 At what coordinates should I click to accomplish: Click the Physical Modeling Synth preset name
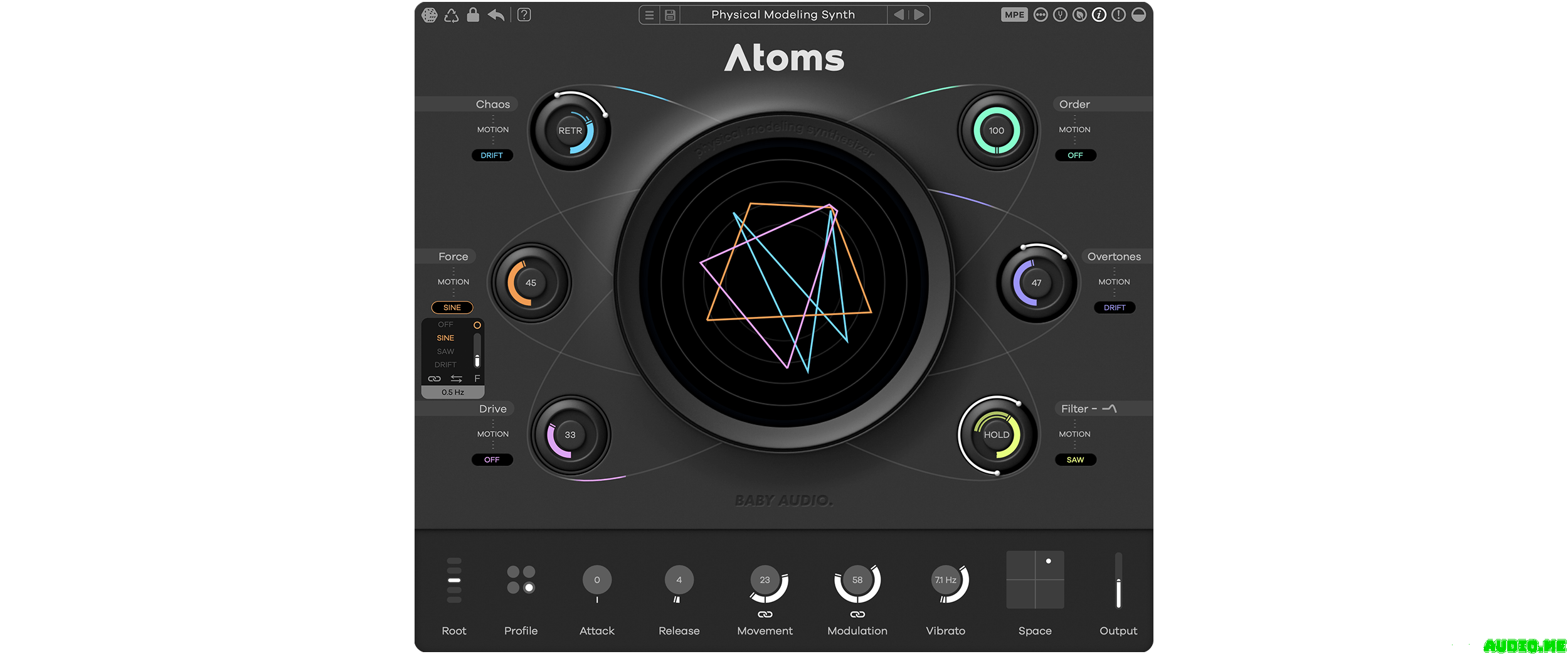coord(783,15)
